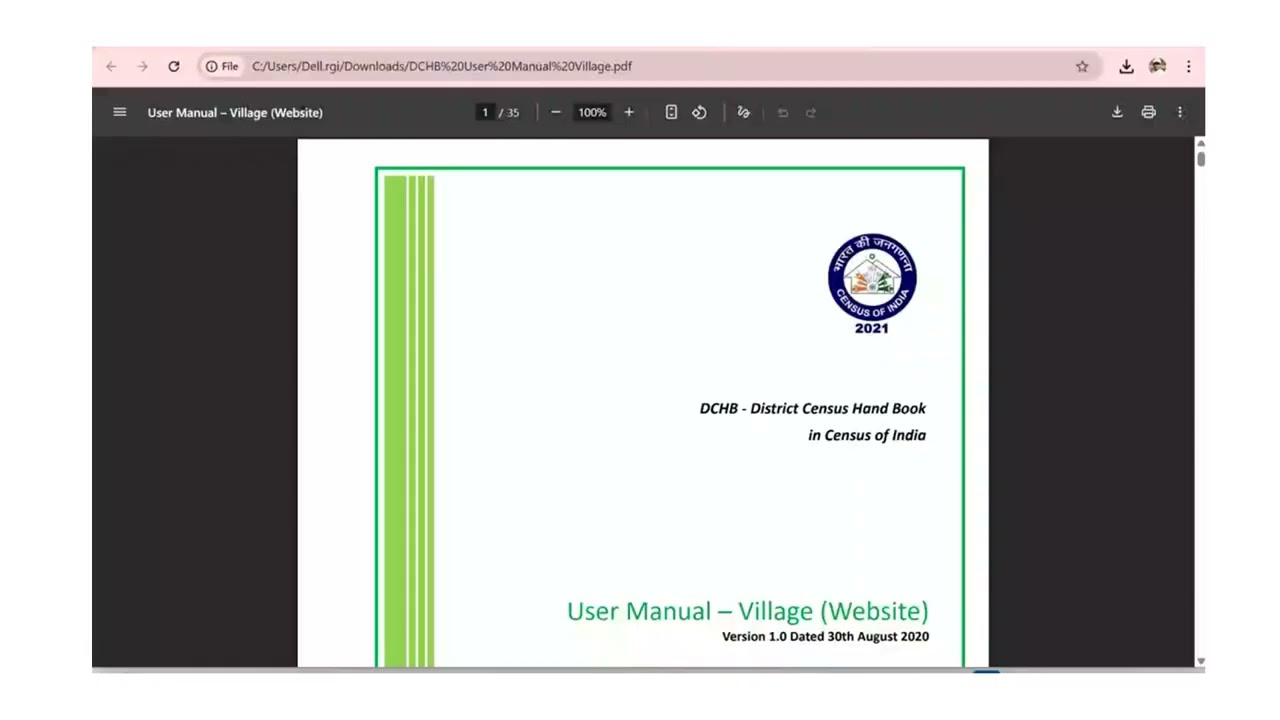The height and width of the screenshot is (720, 1280).
Task: View site information via File icon
Action: pyautogui.click(x=222, y=66)
